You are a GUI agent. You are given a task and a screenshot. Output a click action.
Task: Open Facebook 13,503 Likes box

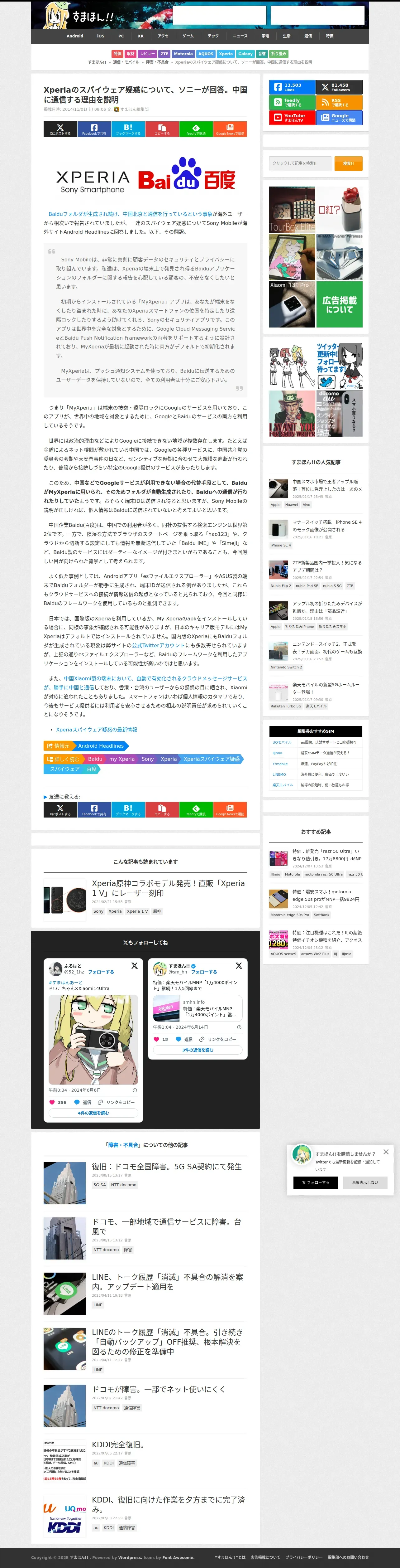pos(293,87)
